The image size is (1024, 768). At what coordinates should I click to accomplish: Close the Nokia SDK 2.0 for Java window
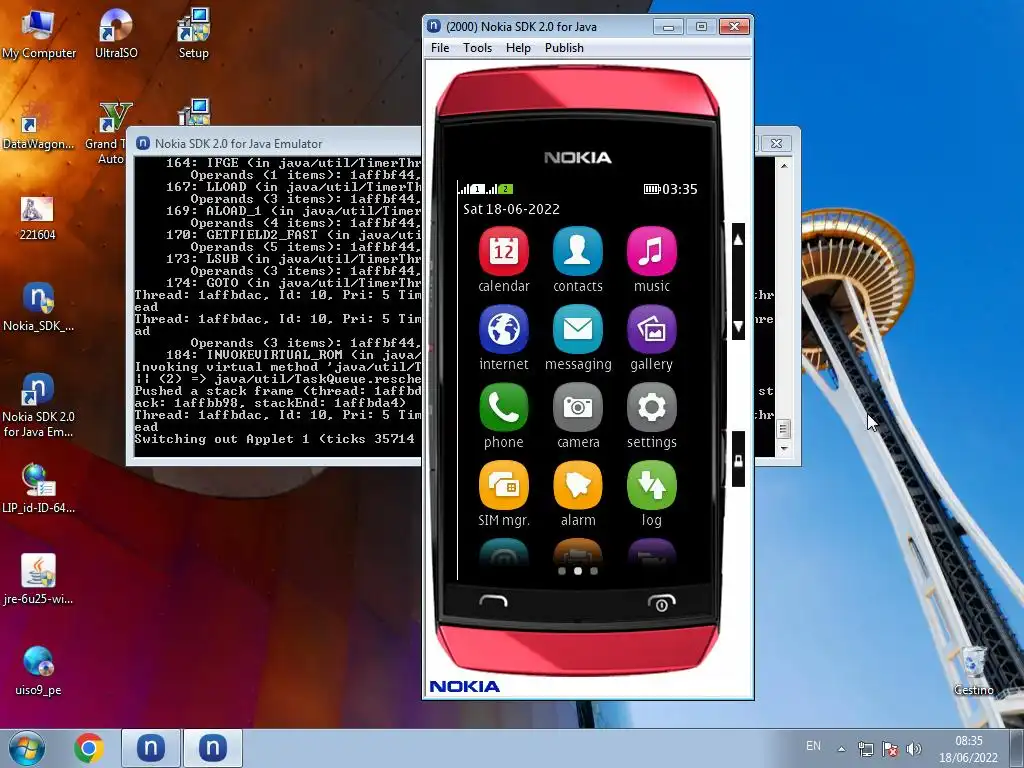pos(734,27)
